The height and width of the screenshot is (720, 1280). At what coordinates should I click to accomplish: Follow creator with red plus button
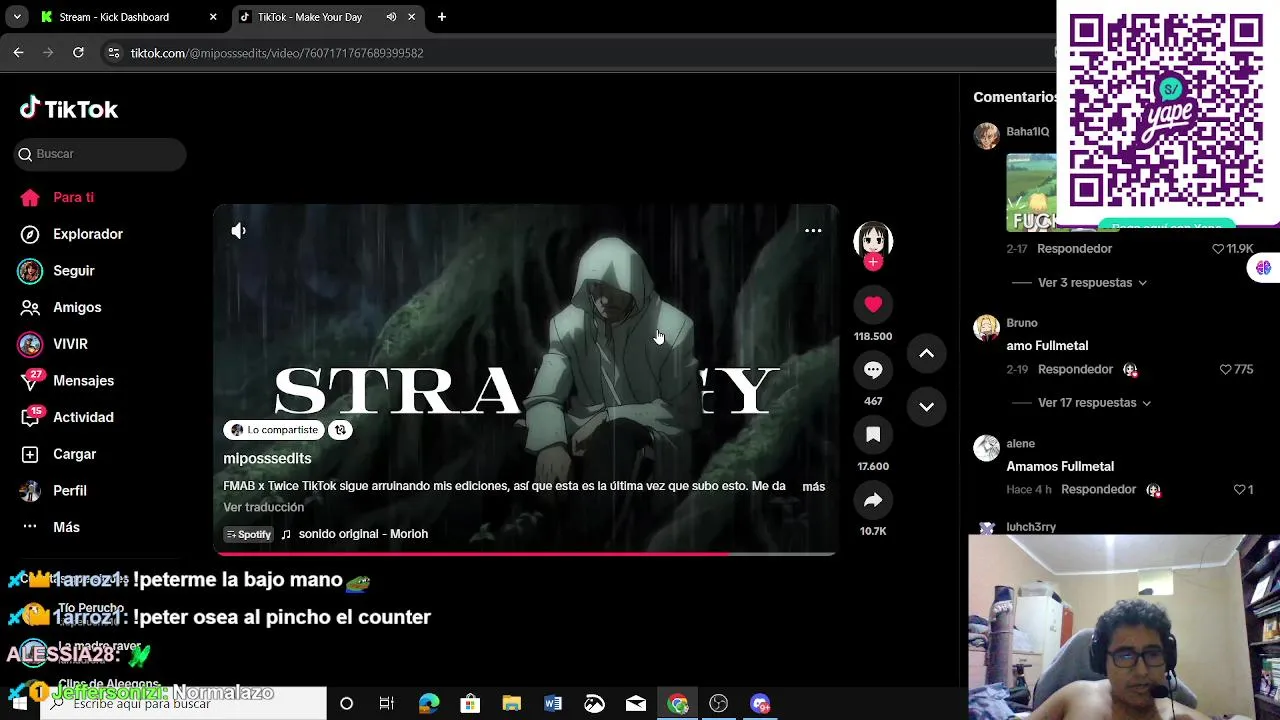pos(873,262)
